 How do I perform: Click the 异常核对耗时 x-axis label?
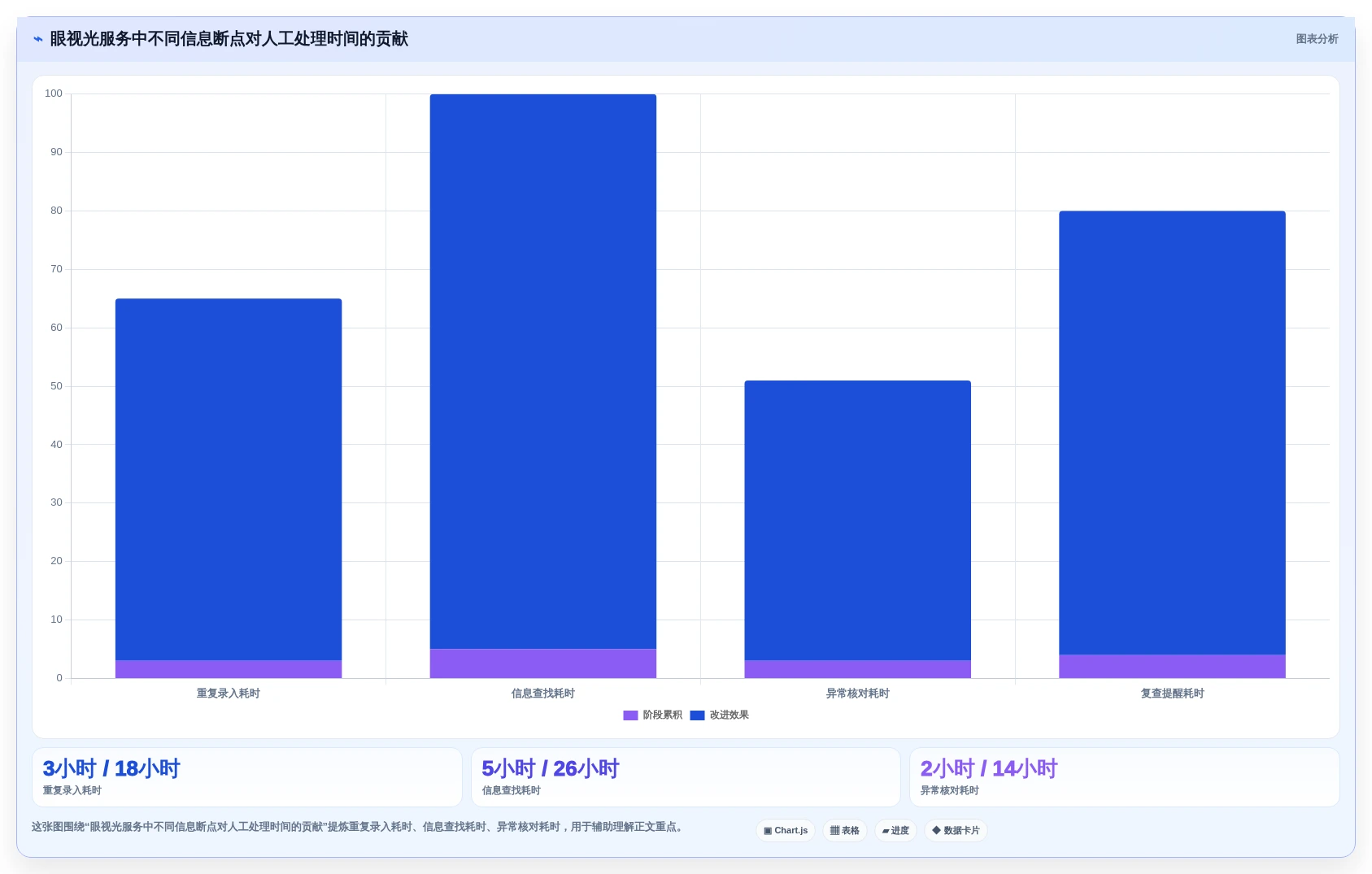[x=858, y=694]
